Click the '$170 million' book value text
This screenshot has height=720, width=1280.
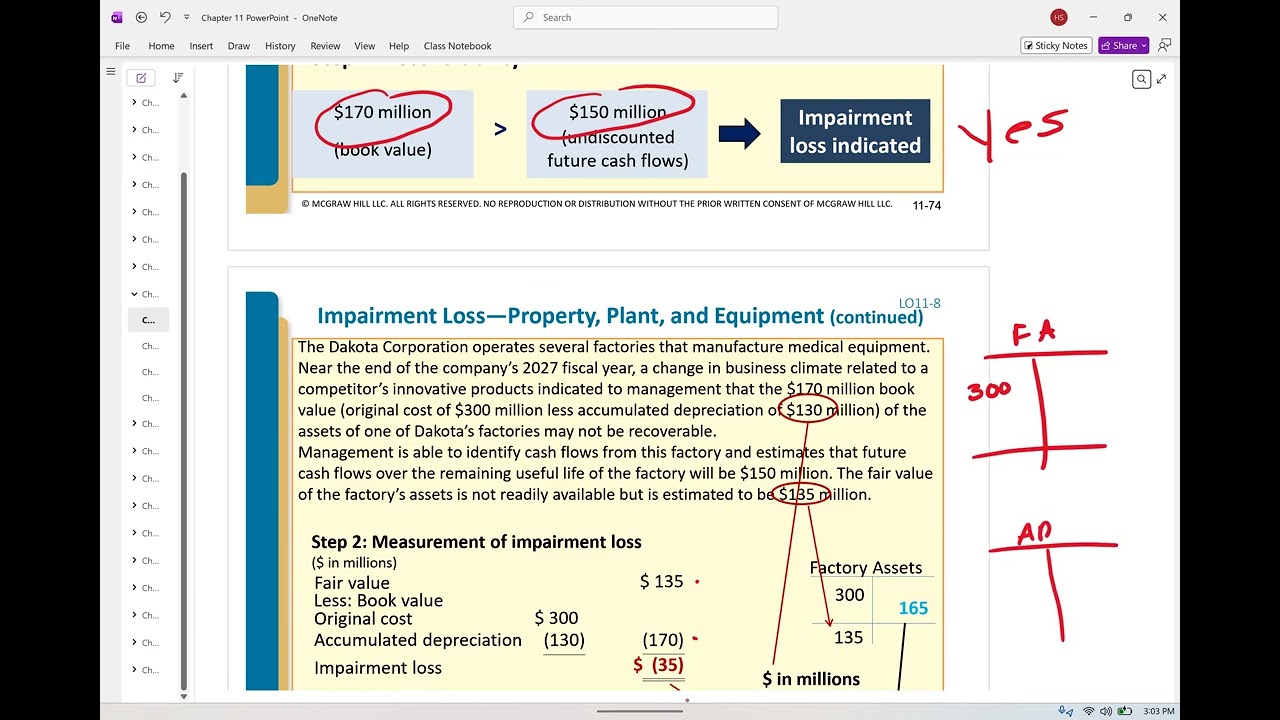pyautogui.click(x=382, y=112)
